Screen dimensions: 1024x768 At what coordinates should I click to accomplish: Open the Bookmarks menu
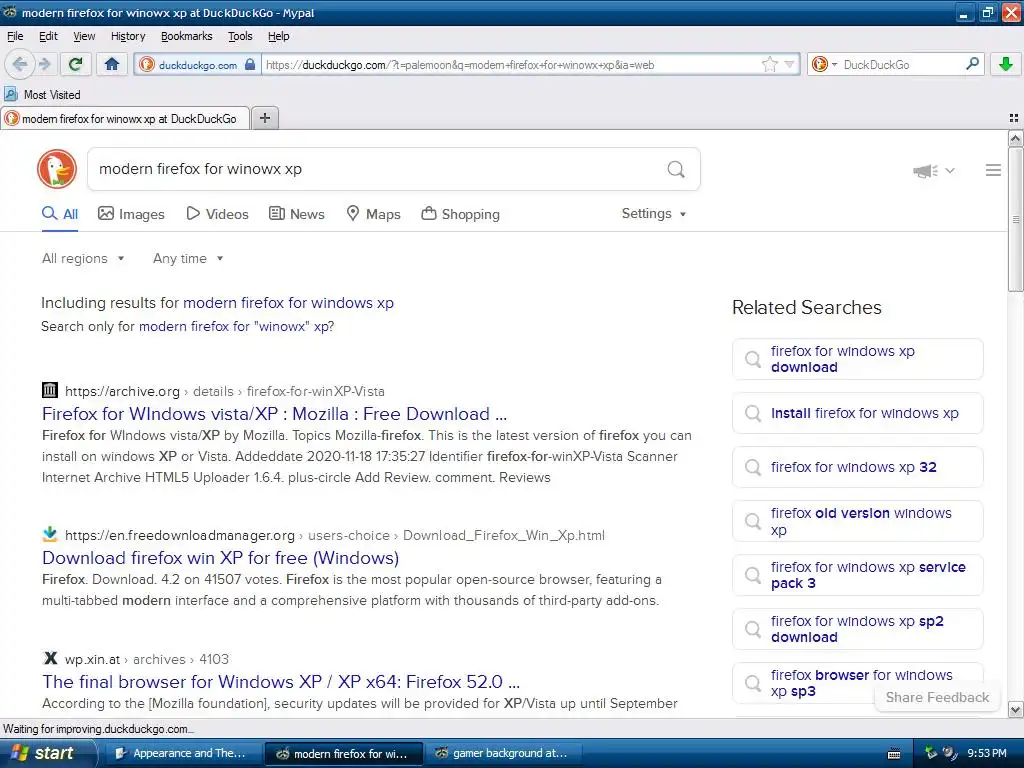187,36
